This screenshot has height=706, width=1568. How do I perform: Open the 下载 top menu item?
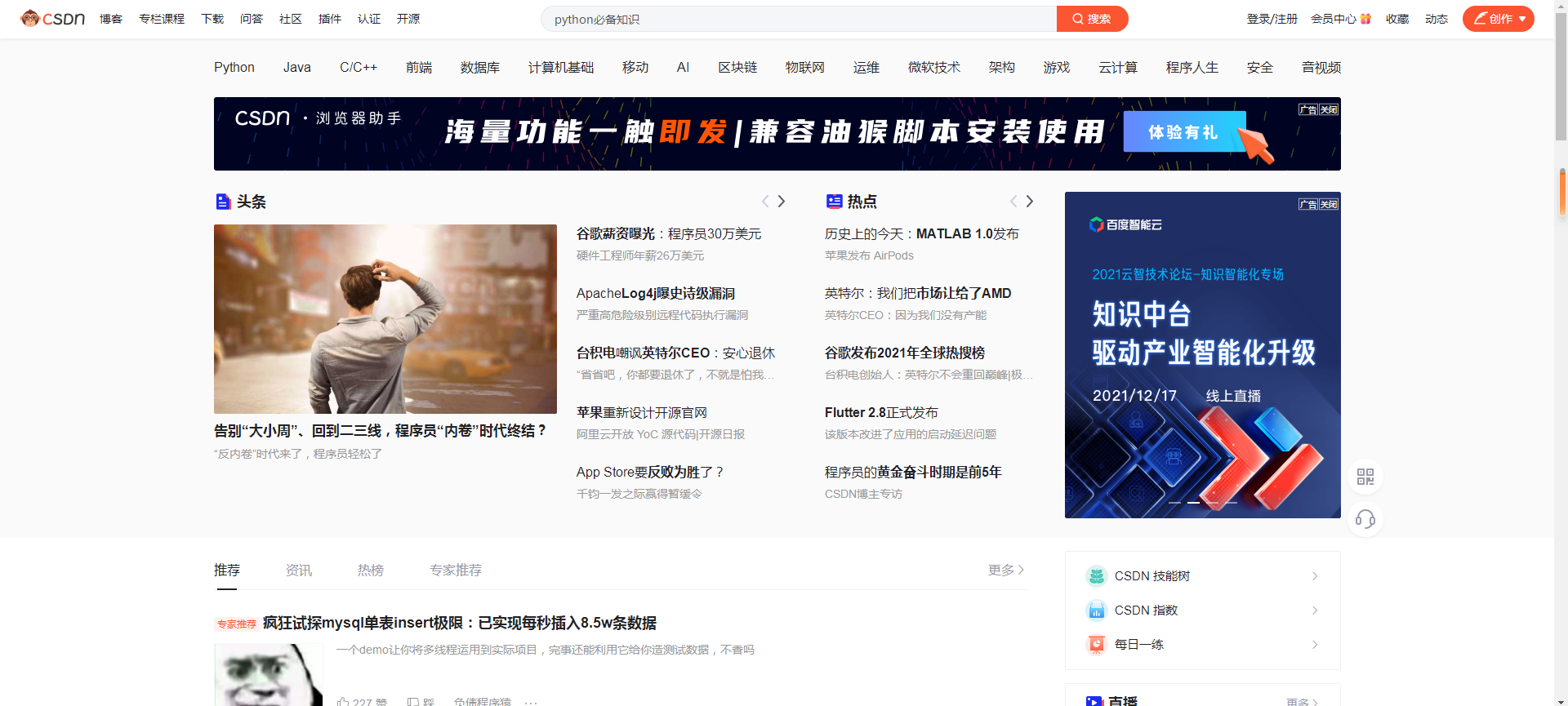click(212, 19)
